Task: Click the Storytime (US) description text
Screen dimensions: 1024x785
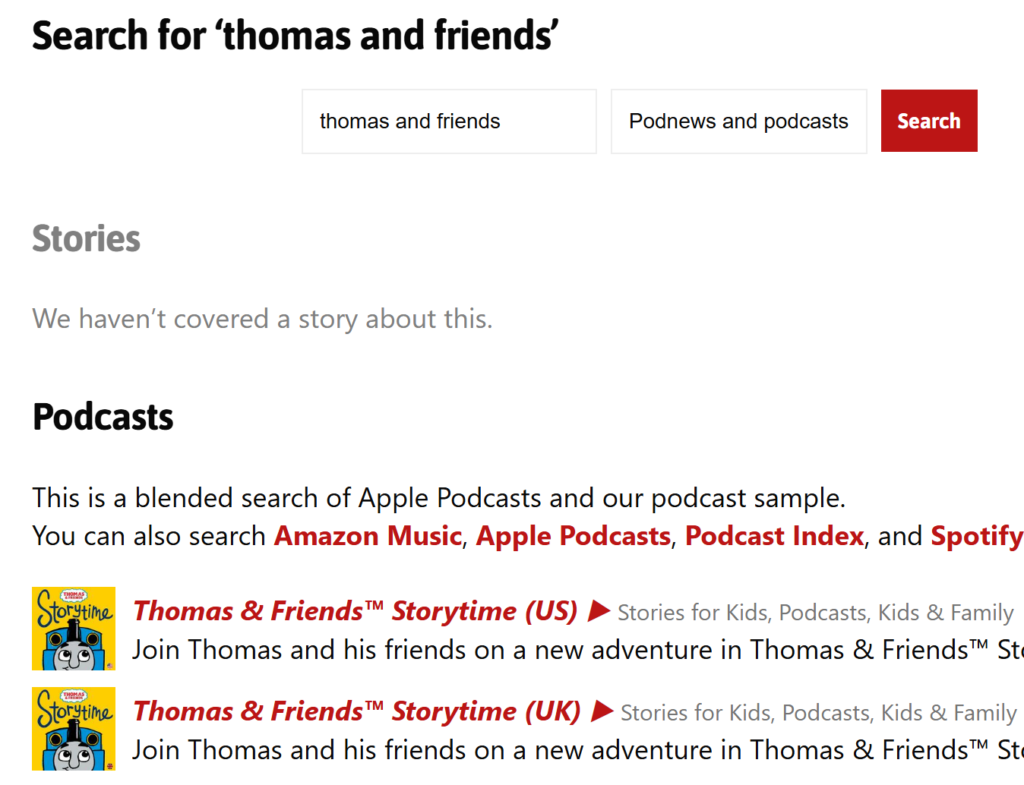Action: [x=578, y=650]
